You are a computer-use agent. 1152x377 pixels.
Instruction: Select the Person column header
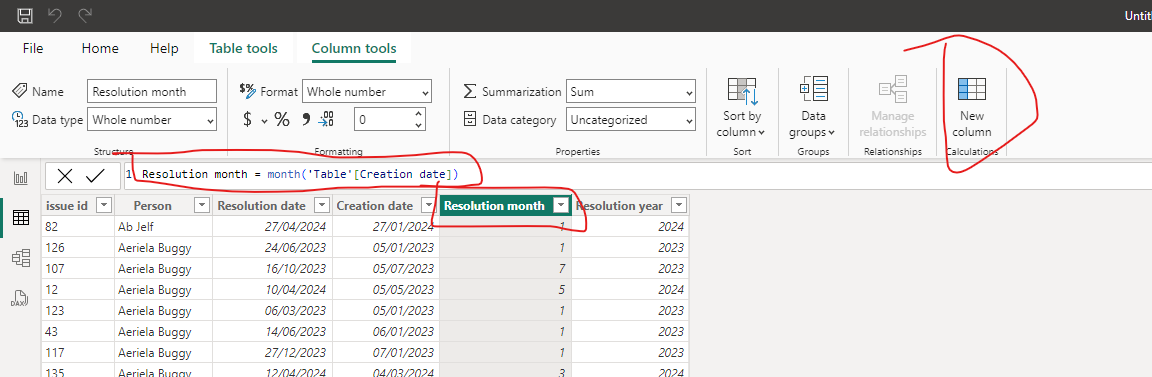tap(163, 206)
